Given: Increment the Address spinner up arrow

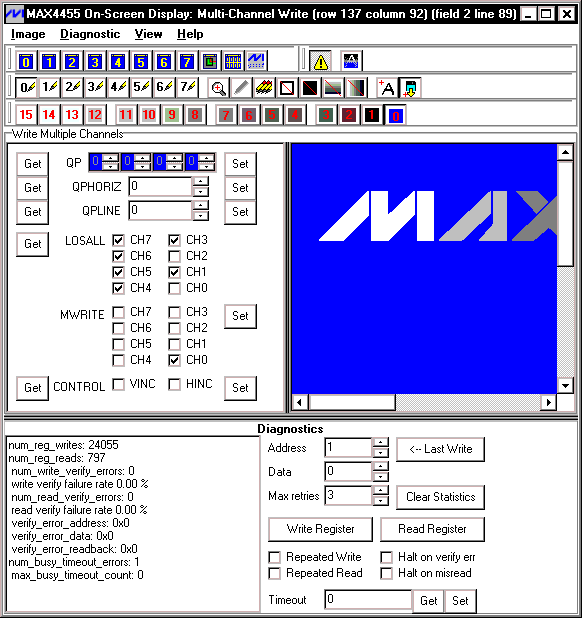Looking at the screenshot, I should click(380, 442).
